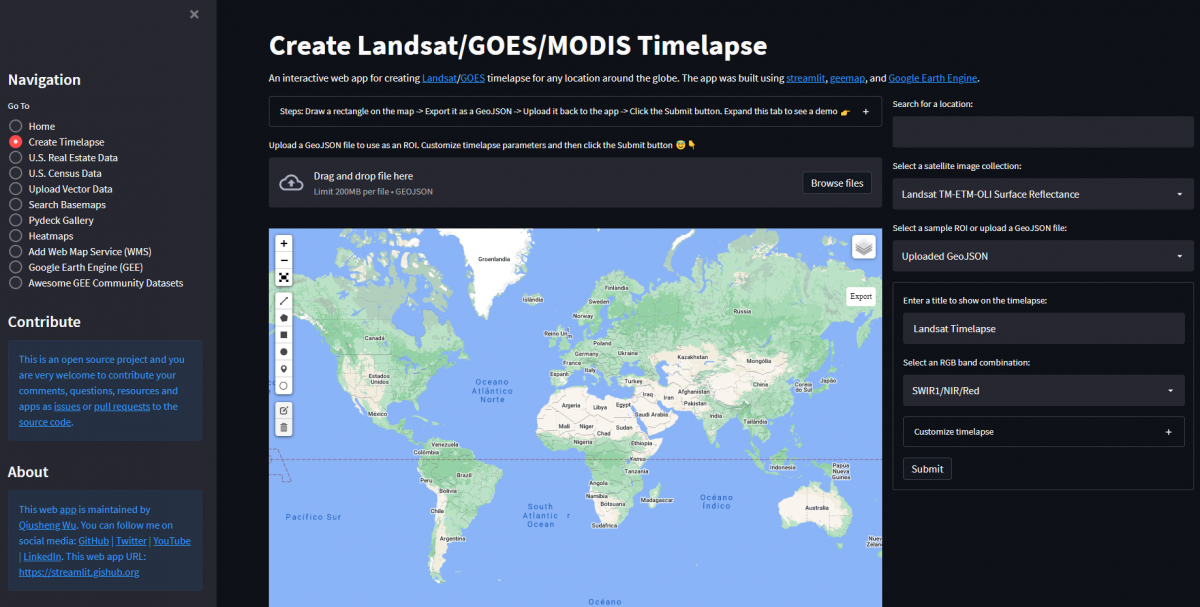Open the Landsat link
This screenshot has width=1200, height=607.
(x=439, y=78)
